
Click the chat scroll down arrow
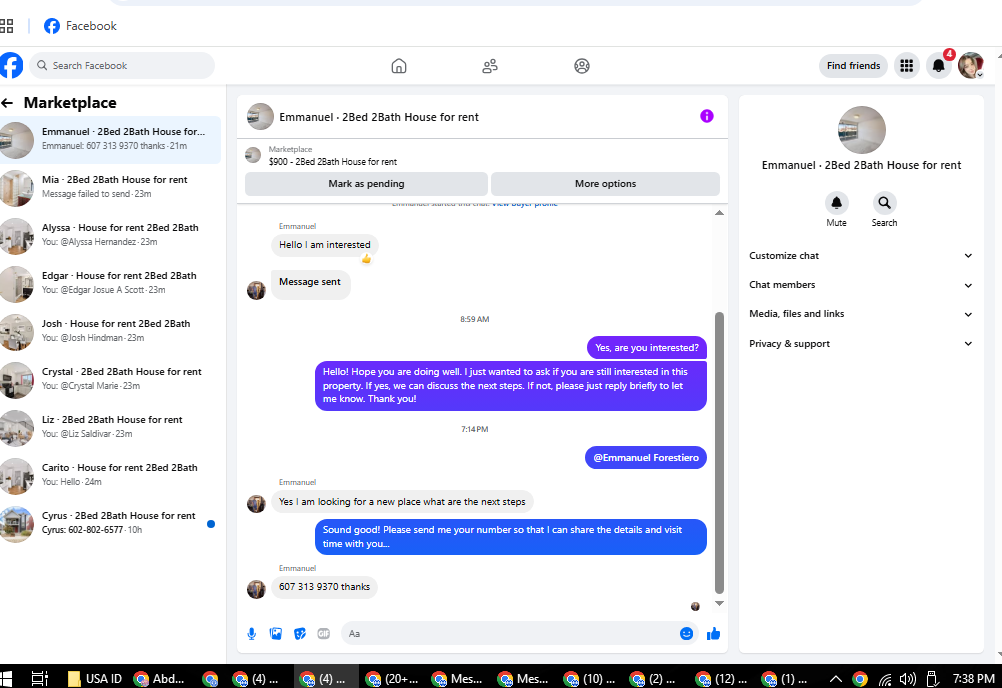click(x=719, y=603)
